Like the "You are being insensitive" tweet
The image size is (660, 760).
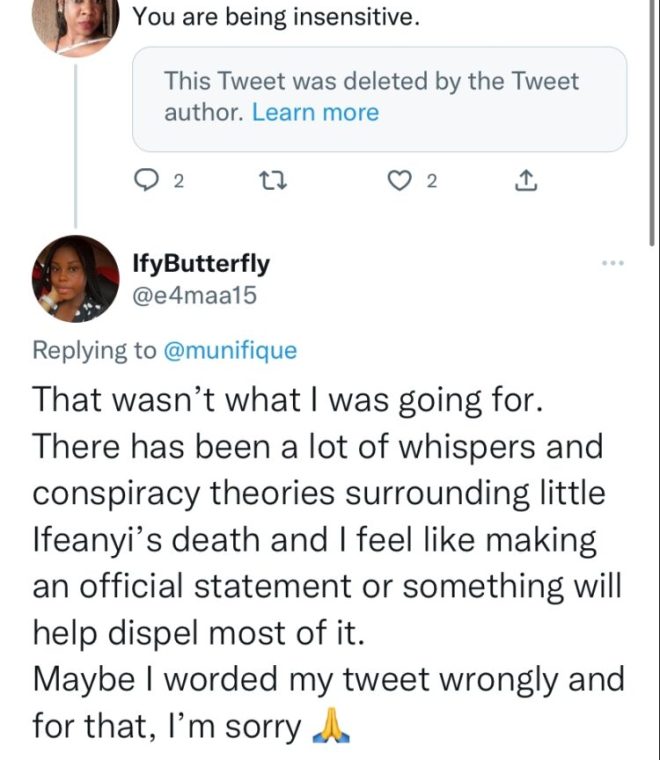(400, 181)
